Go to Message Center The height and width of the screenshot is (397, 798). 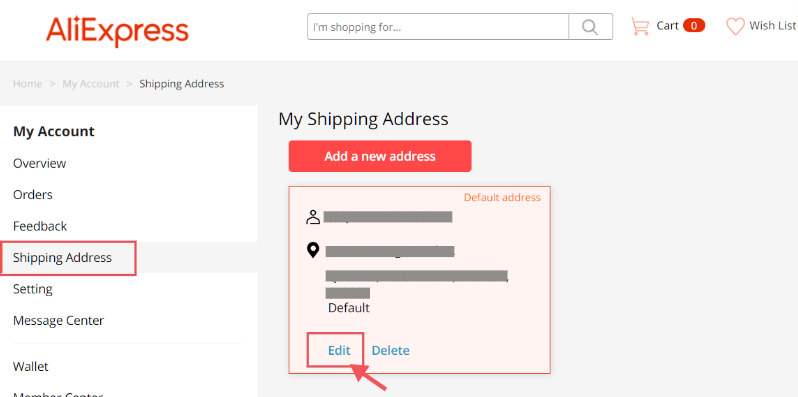tap(58, 321)
